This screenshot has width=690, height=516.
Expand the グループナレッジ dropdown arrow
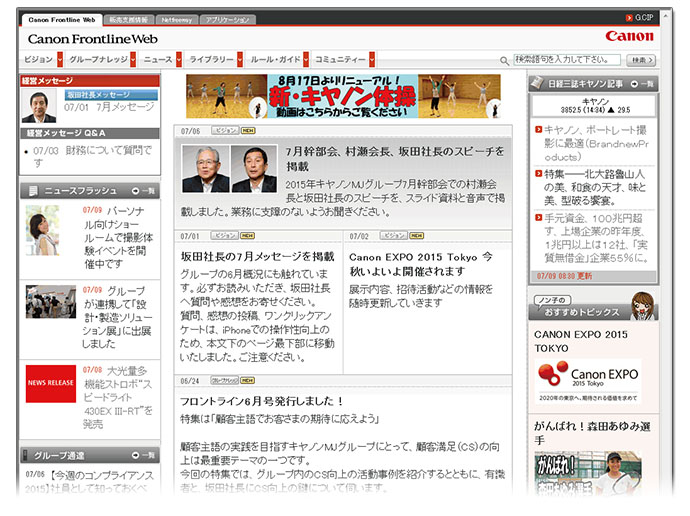(133, 59)
